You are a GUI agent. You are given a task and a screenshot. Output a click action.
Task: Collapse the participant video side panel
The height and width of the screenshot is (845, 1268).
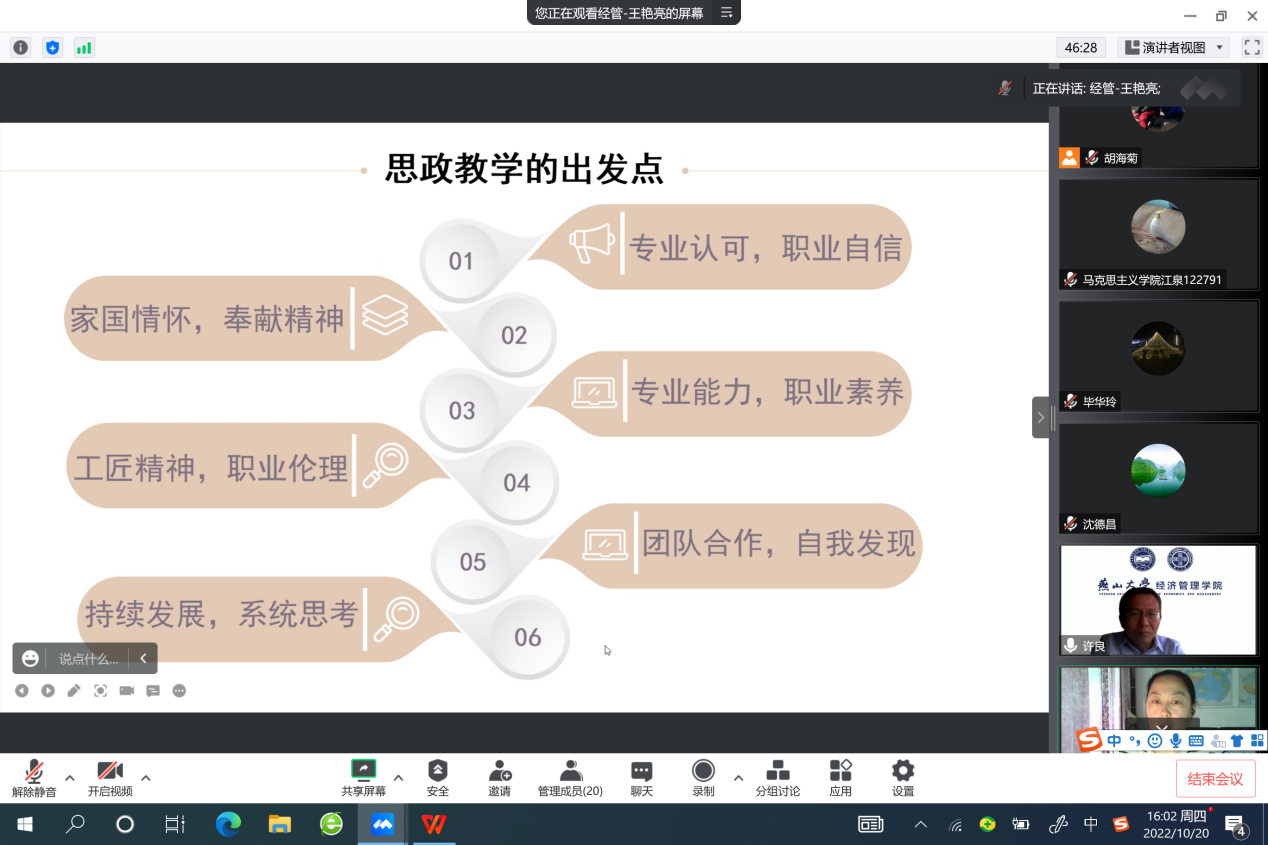pyautogui.click(x=1040, y=417)
